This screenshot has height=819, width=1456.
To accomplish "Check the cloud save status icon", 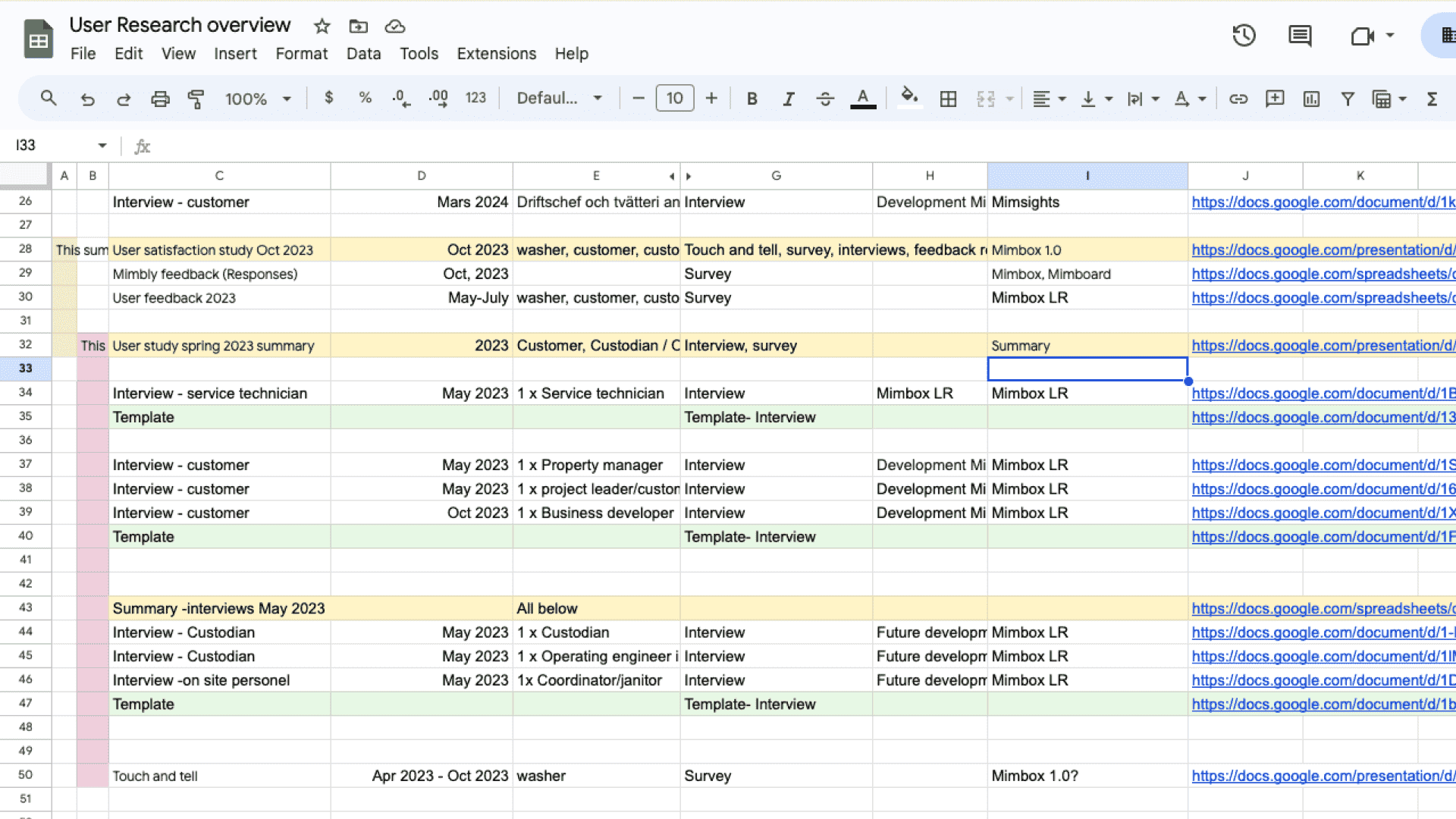I will (x=395, y=27).
